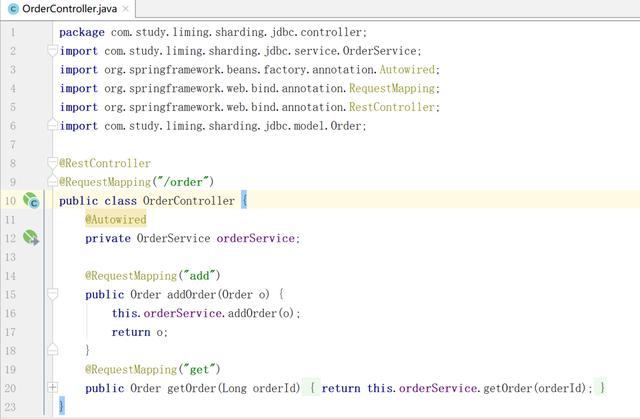This screenshot has width=640, height=419.
Task: Click the RequestMapping import name on line 4
Action: [x=392, y=89]
